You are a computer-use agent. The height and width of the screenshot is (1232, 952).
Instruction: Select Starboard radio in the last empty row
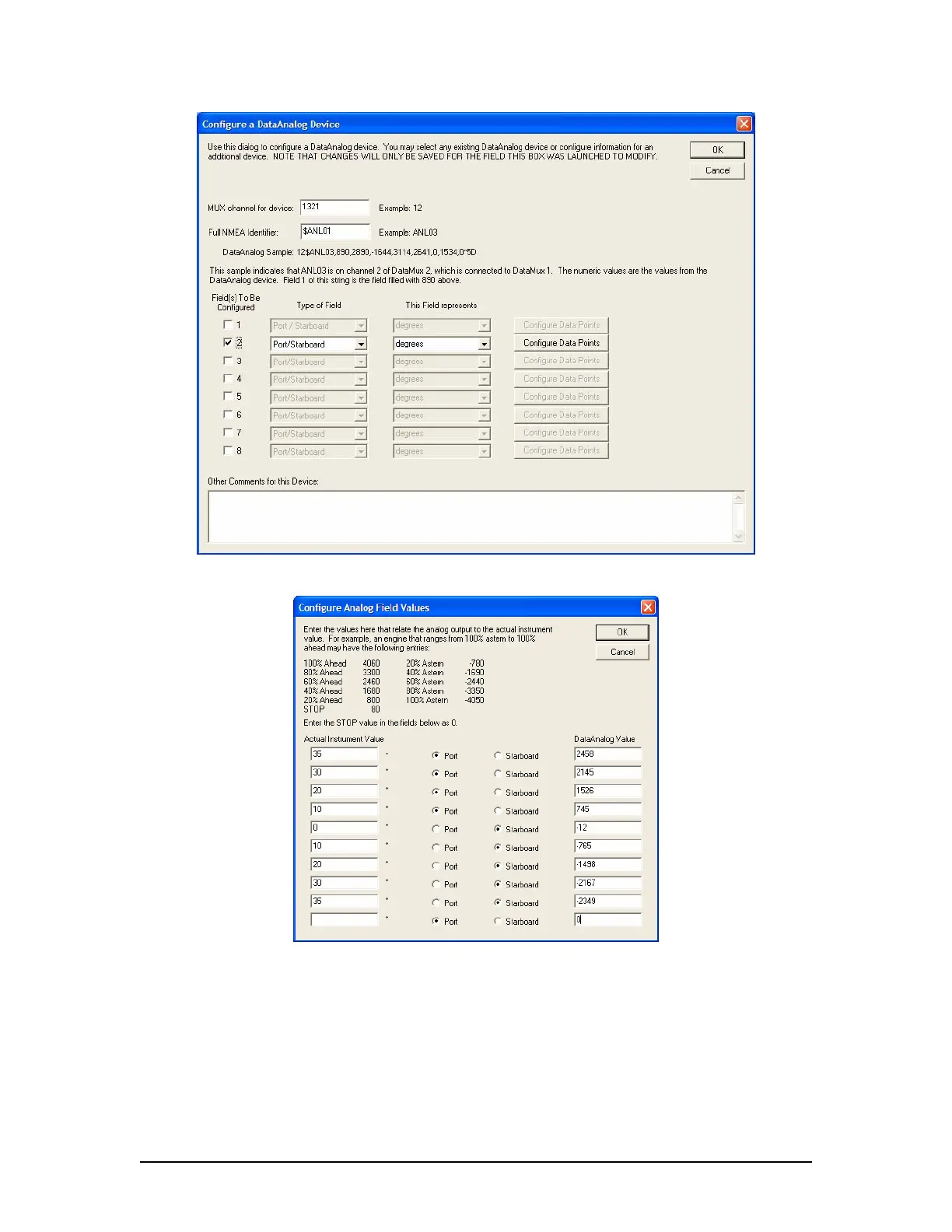click(498, 921)
